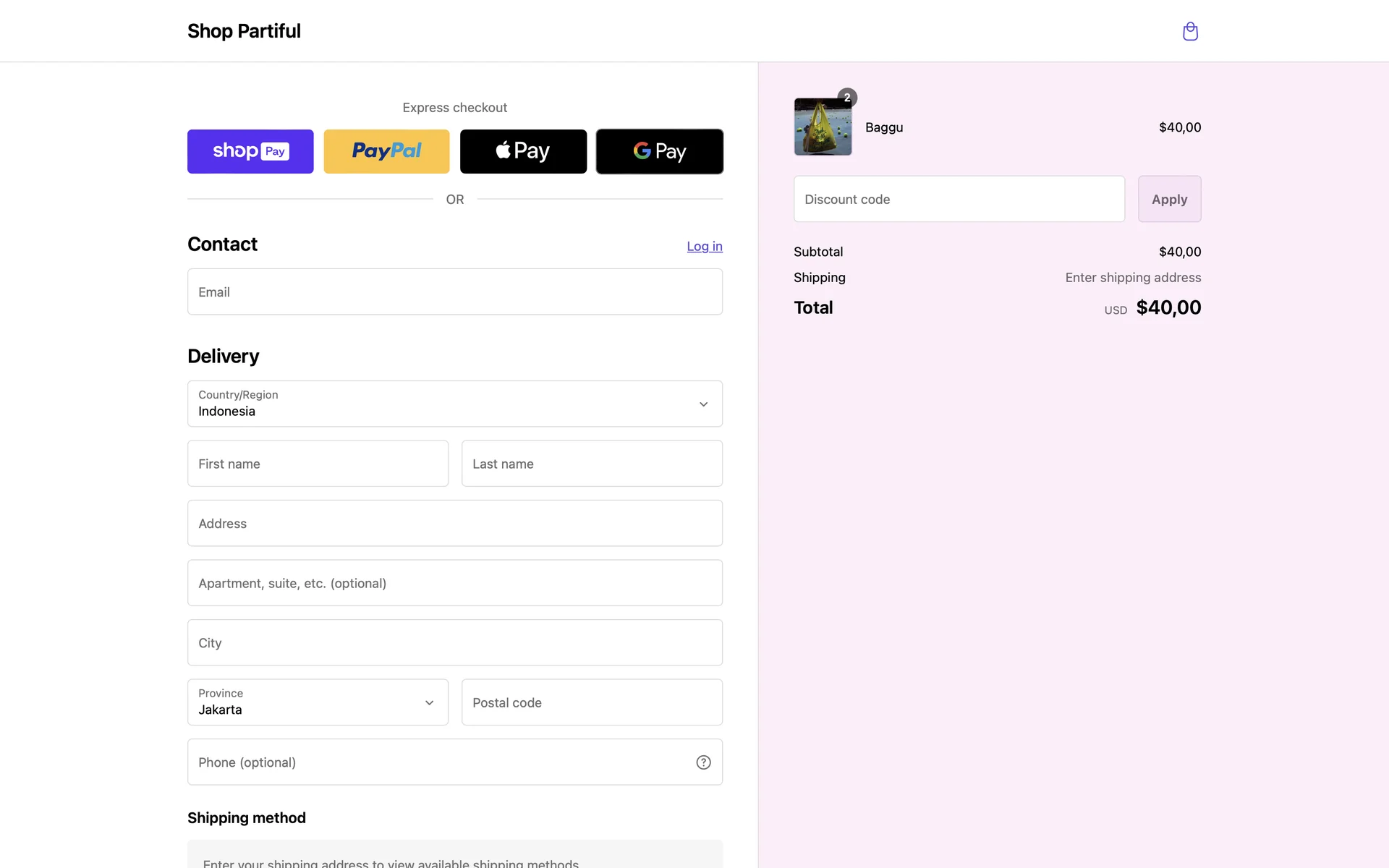Click the First name field
This screenshot has height=868, width=1389.
tap(318, 464)
